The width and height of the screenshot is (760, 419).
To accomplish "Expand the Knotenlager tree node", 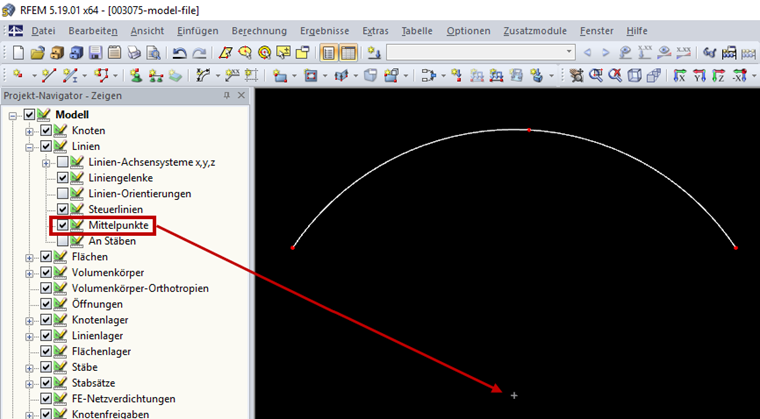I will pyautogui.click(x=29, y=320).
